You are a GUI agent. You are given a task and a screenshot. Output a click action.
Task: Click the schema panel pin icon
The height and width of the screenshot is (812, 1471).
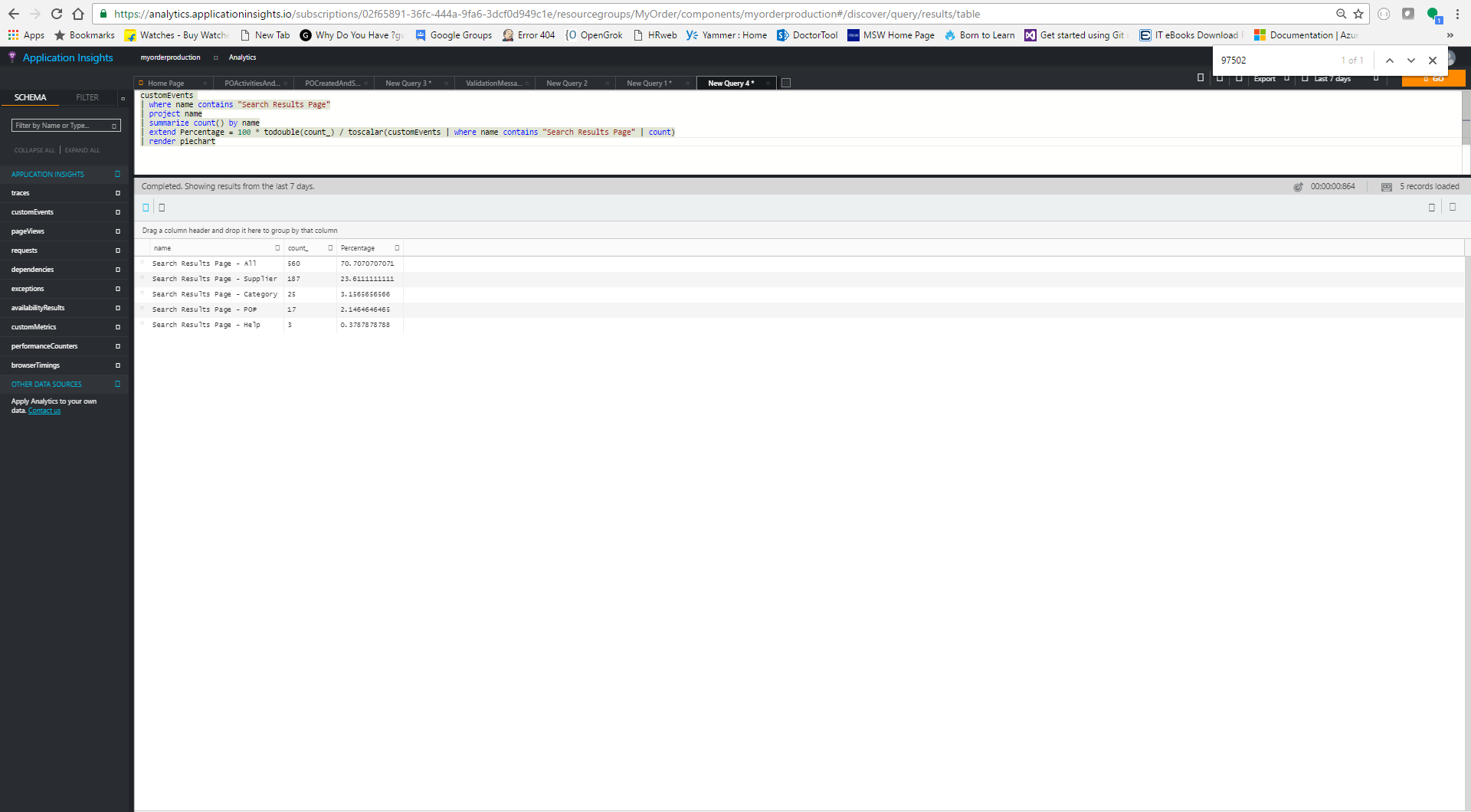pyautogui.click(x=123, y=98)
